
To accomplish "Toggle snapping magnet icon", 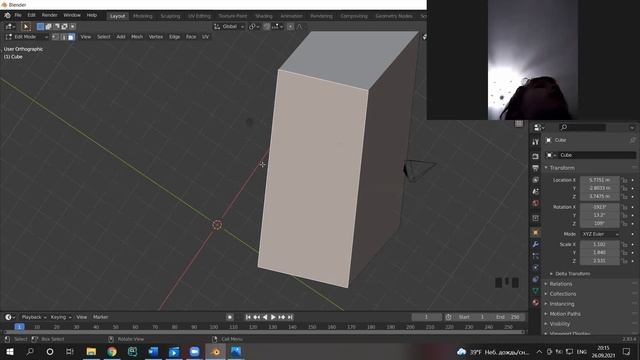I will 266,27.
